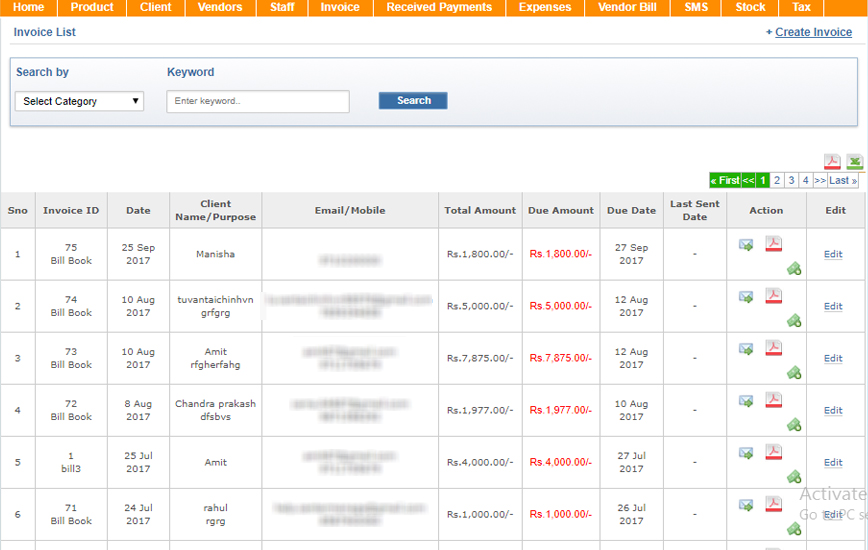Open the Vendors menu
The image size is (868, 550).
point(220,7)
